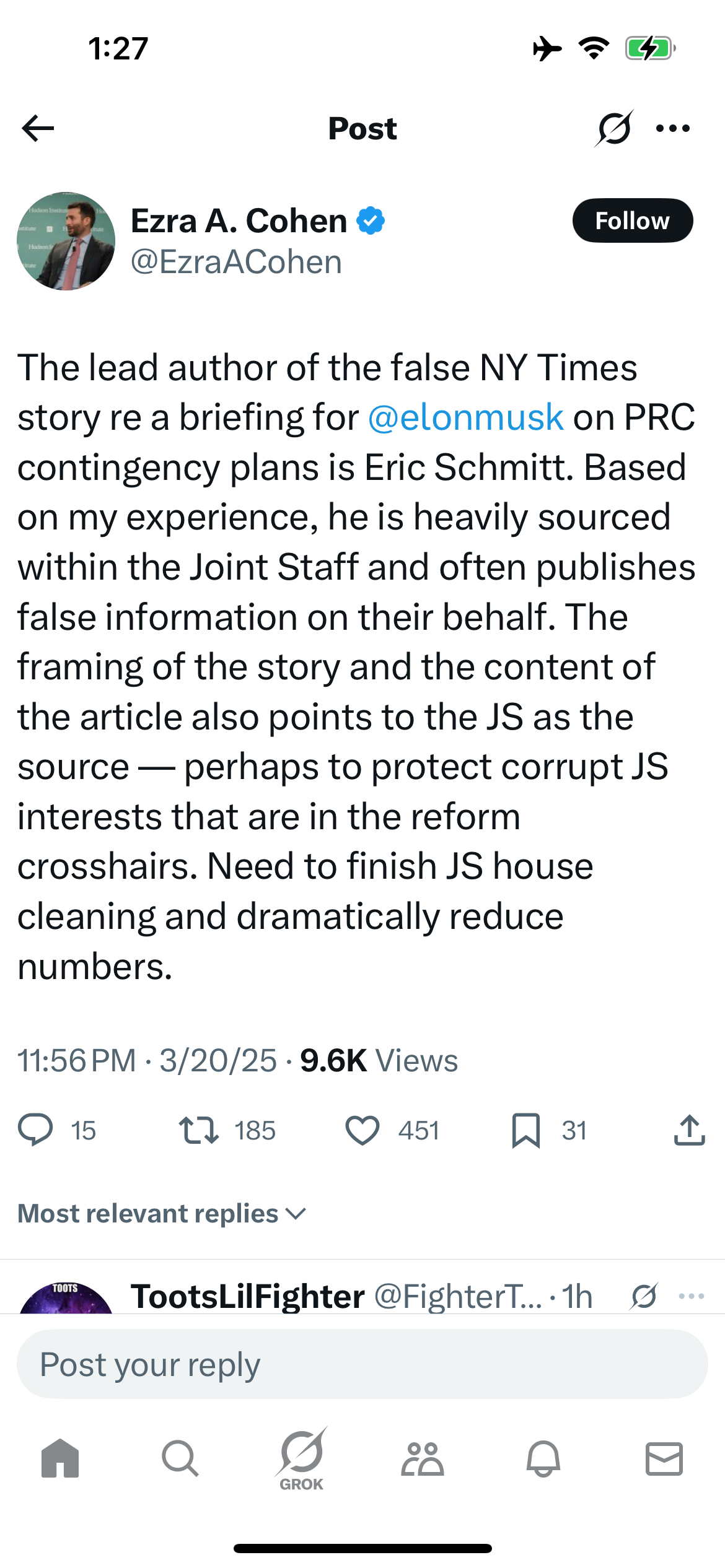
Task: Open Grok from the post header
Action: coord(614,128)
